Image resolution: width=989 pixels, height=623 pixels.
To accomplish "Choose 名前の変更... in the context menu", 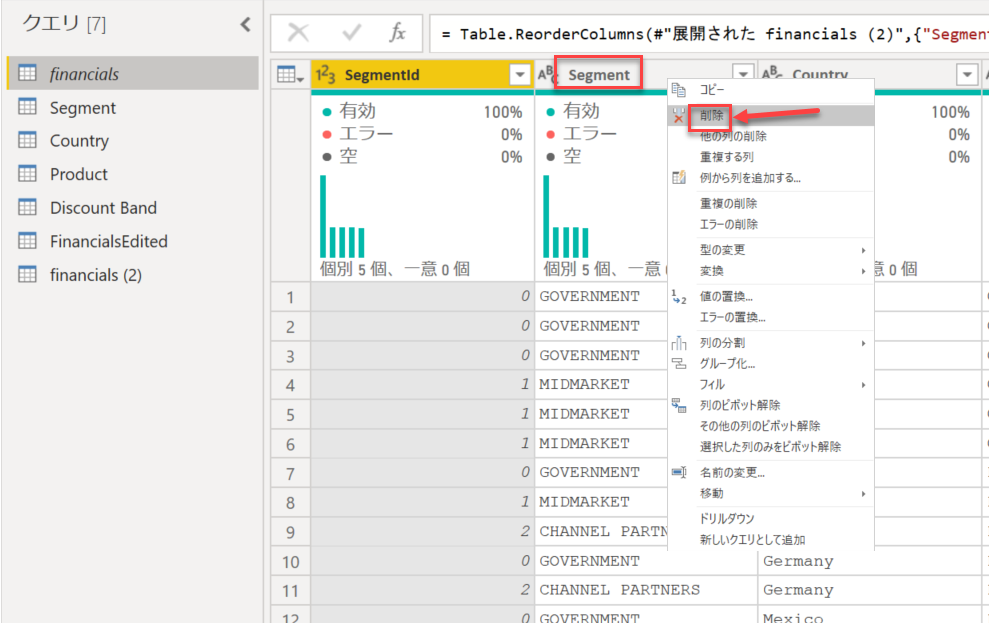I will [x=771, y=472].
